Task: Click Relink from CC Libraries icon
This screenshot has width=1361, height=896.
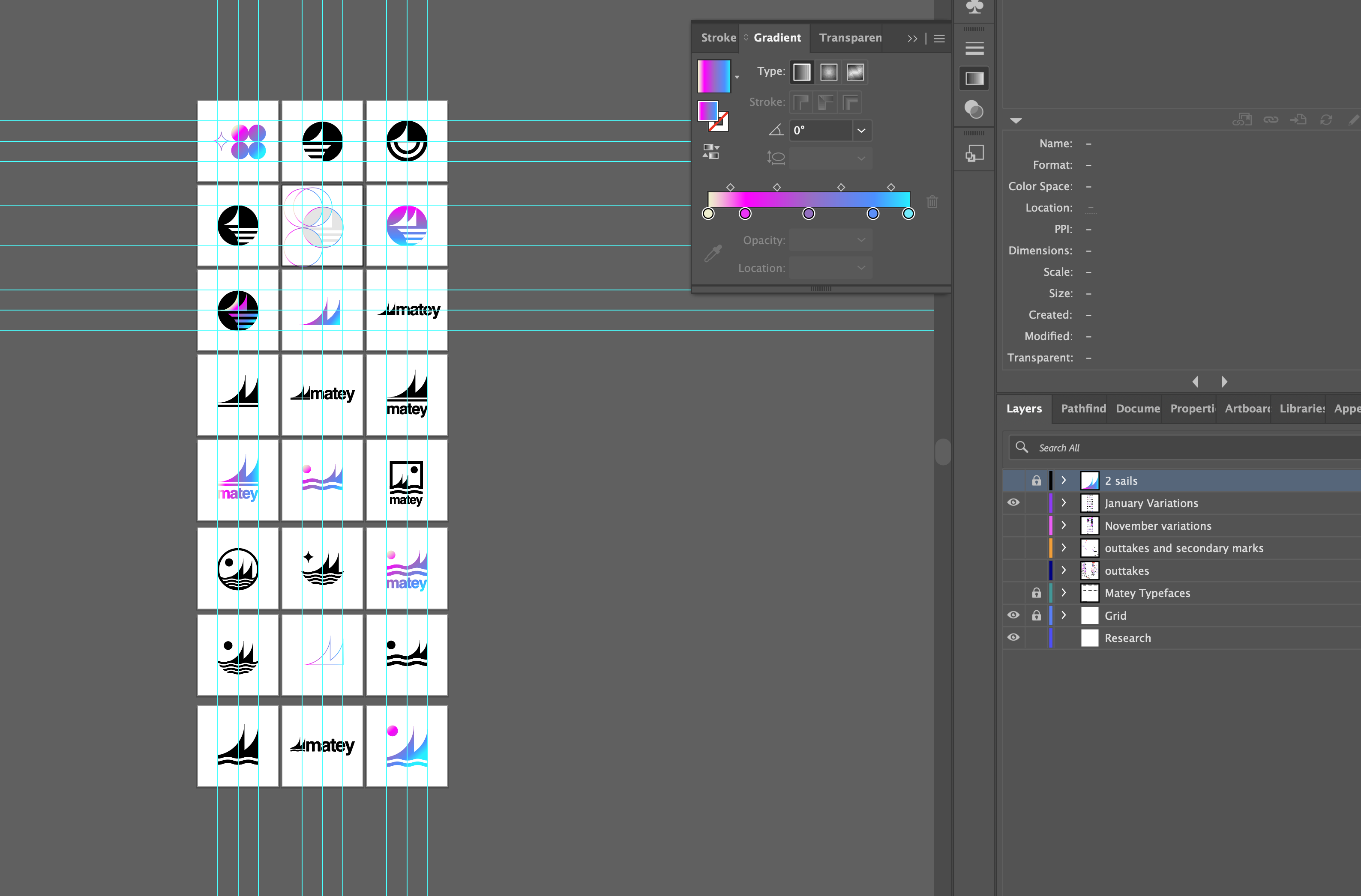Action: click(1241, 119)
